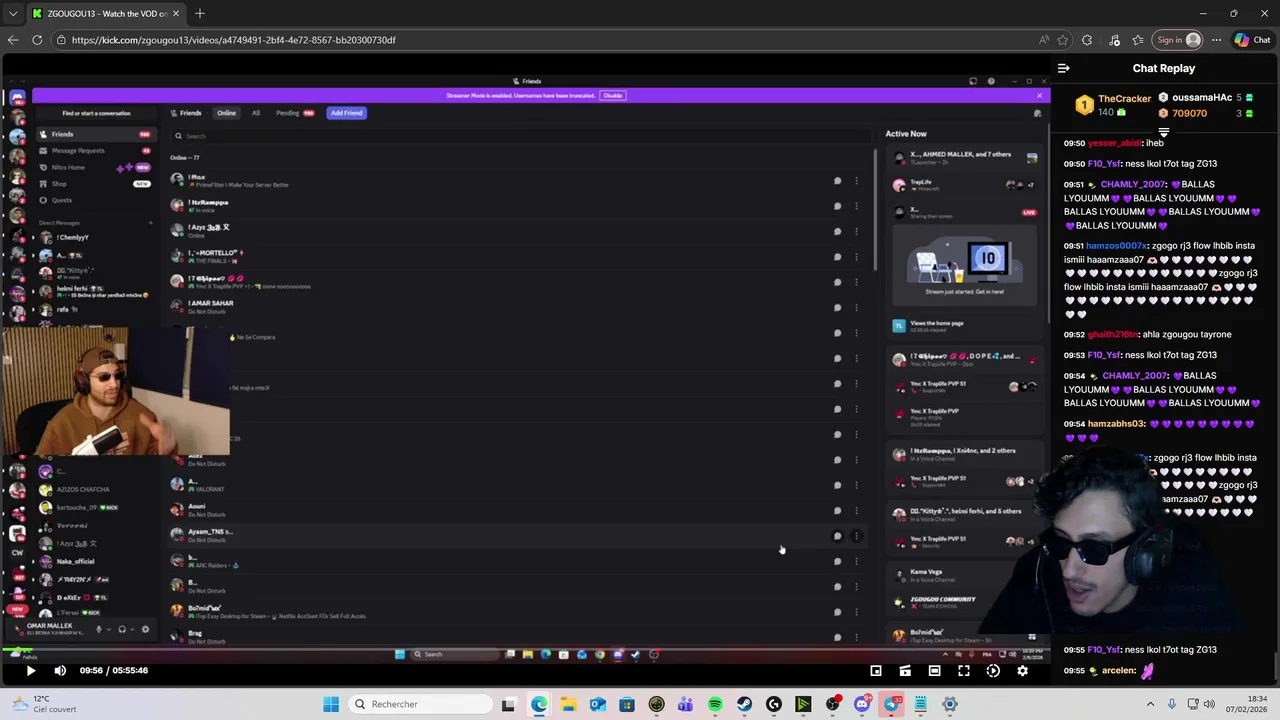Go back in browser history

[x=12, y=40]
